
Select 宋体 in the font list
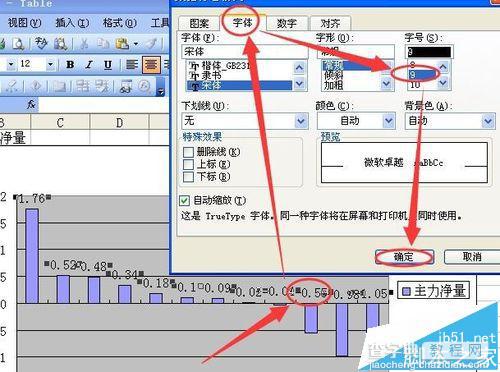[x=239, y=86]
